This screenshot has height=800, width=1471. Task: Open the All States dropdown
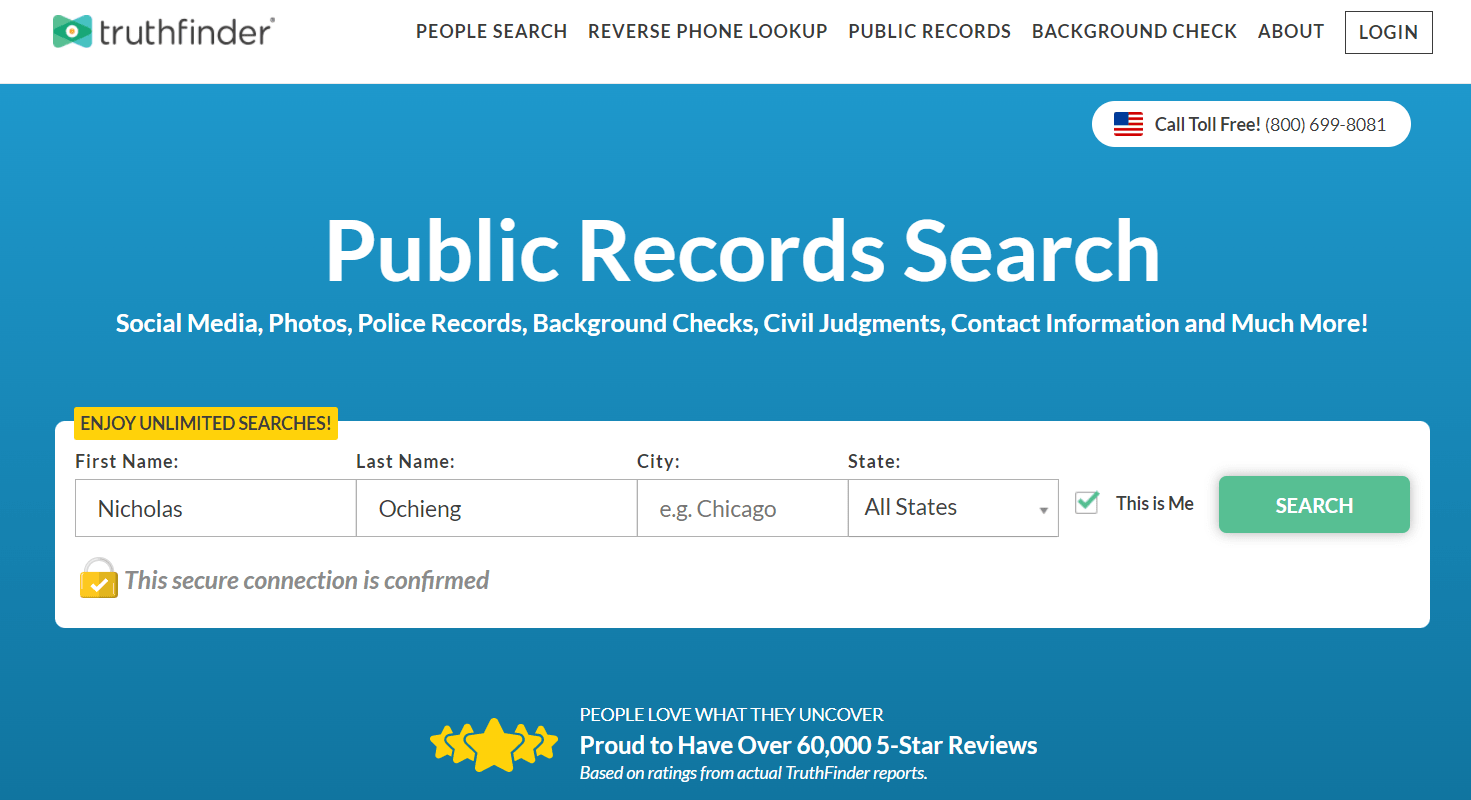[953, 508]
